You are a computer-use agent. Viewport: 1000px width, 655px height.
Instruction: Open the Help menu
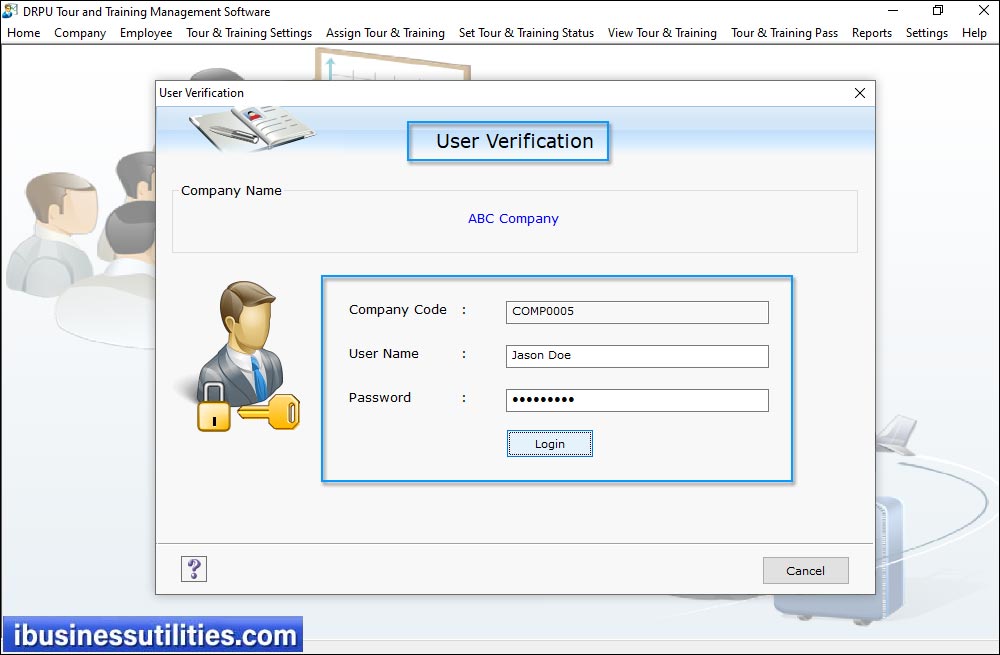(974, 33)
